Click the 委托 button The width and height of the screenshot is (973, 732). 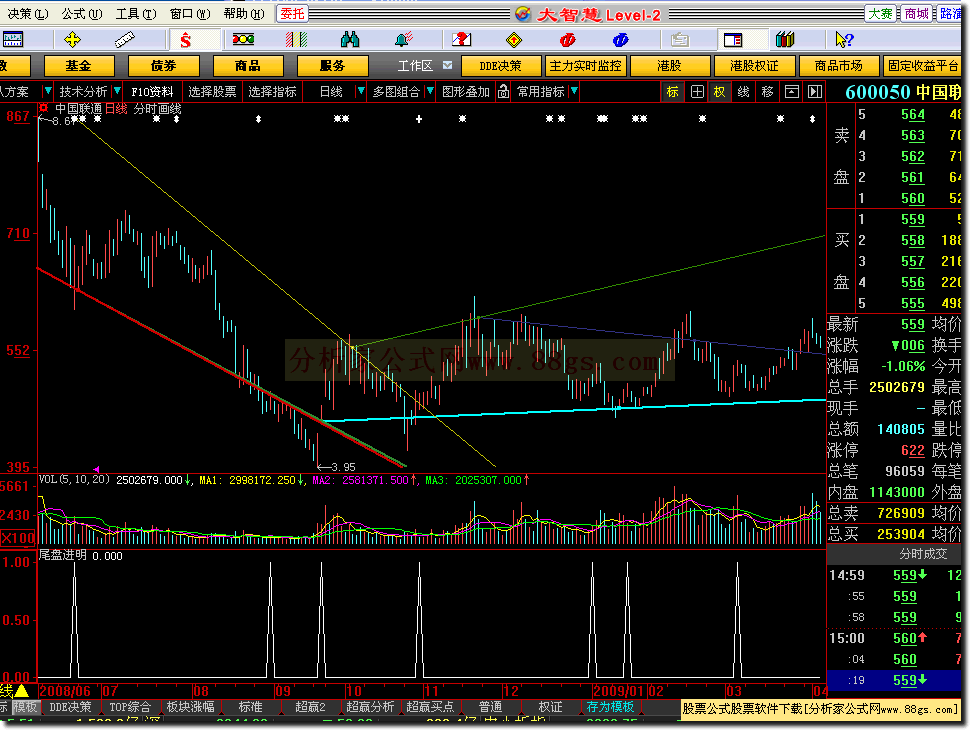(292, 14)
